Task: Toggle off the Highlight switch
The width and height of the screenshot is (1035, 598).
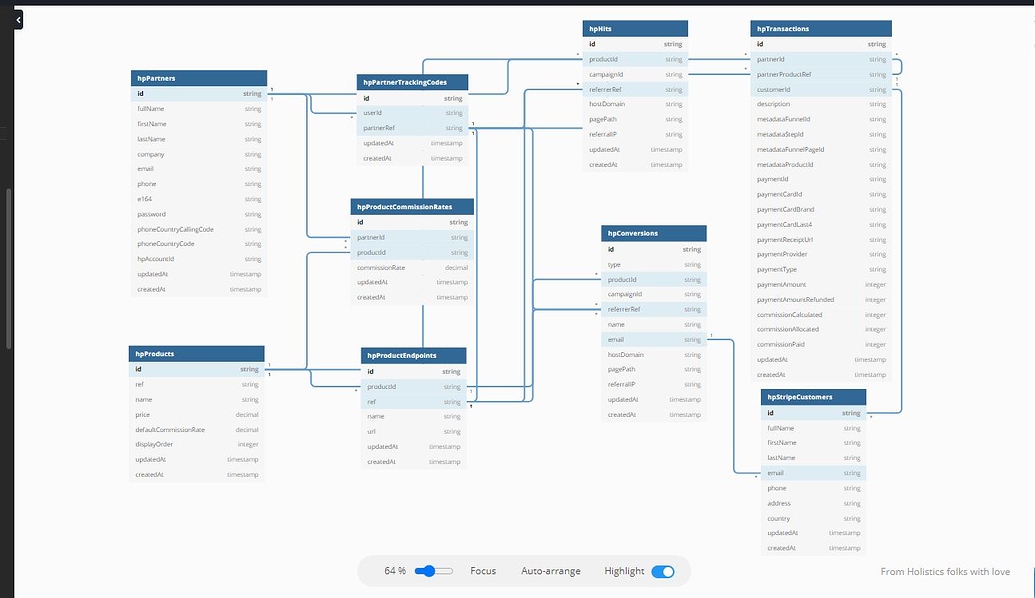Action: point(664,570)
